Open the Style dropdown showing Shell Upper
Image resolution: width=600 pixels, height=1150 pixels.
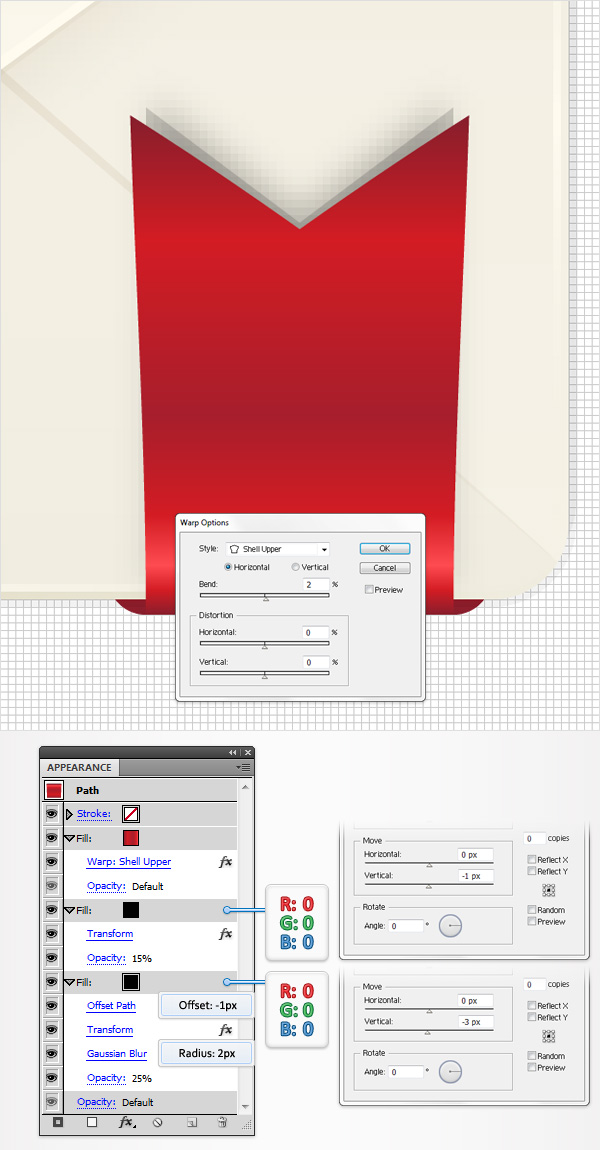pyautogui.click(x=277, y=549)
